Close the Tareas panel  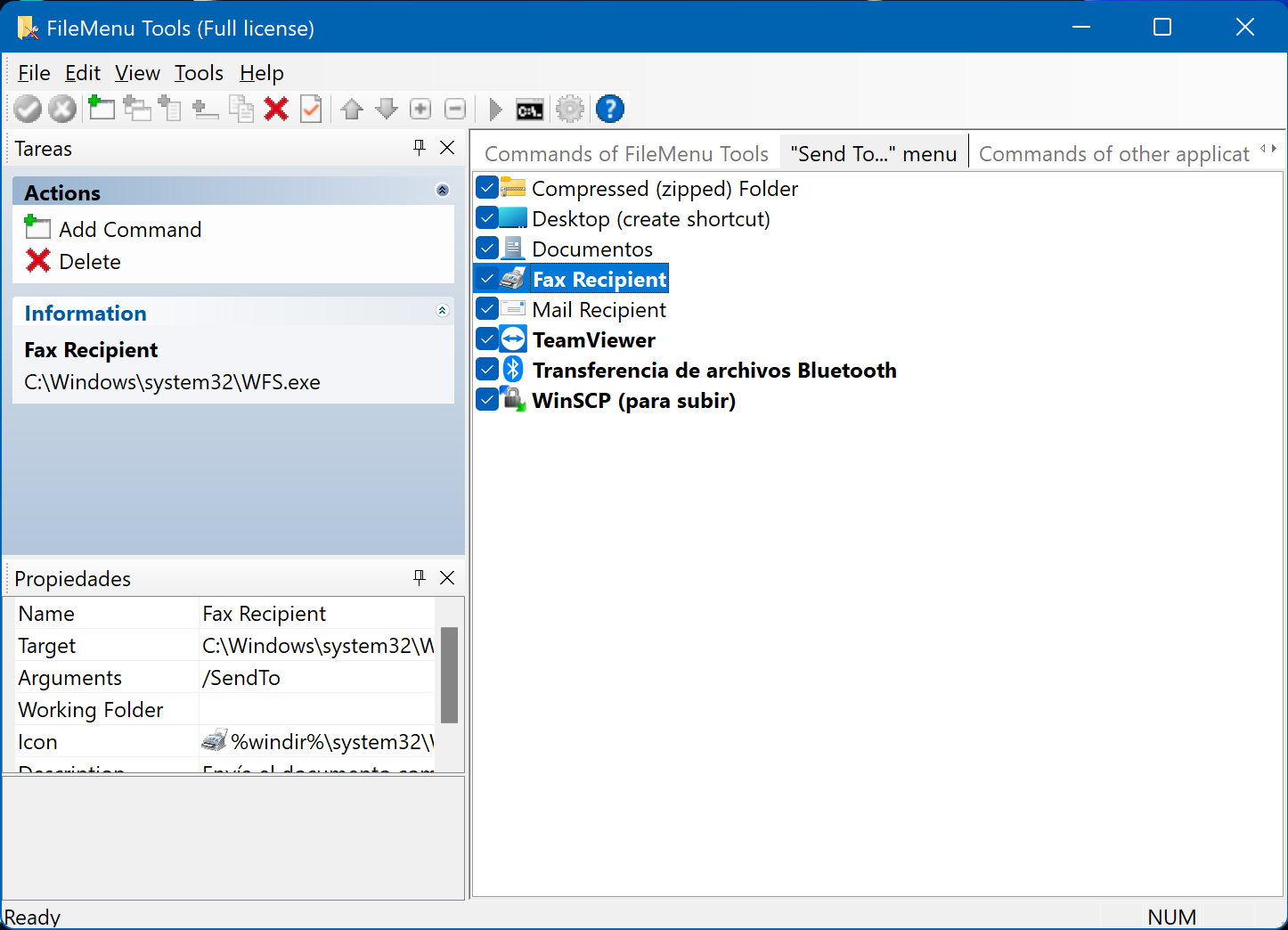coord(447,147)
